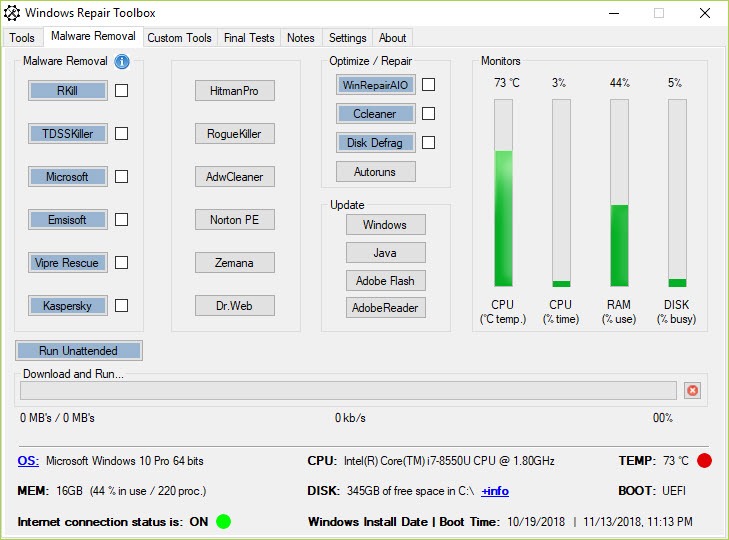Click the '0 kb/s' download speed text

click(350, 418)
